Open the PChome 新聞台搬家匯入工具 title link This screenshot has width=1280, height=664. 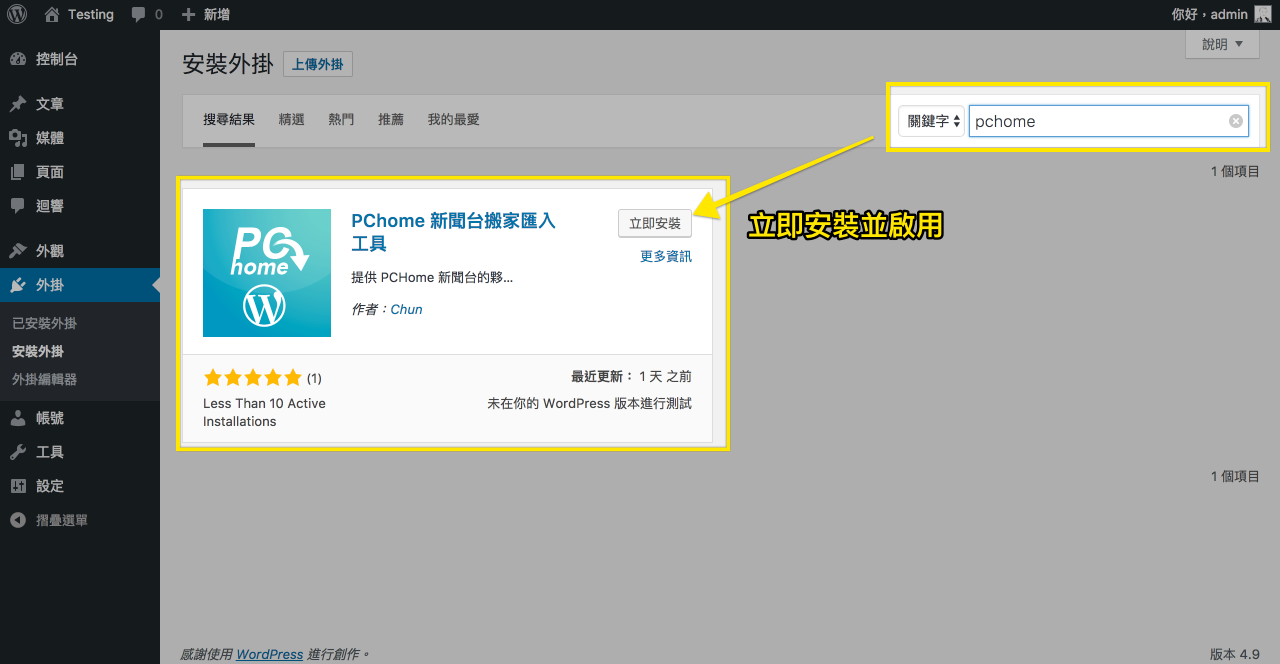coord(453,233)
